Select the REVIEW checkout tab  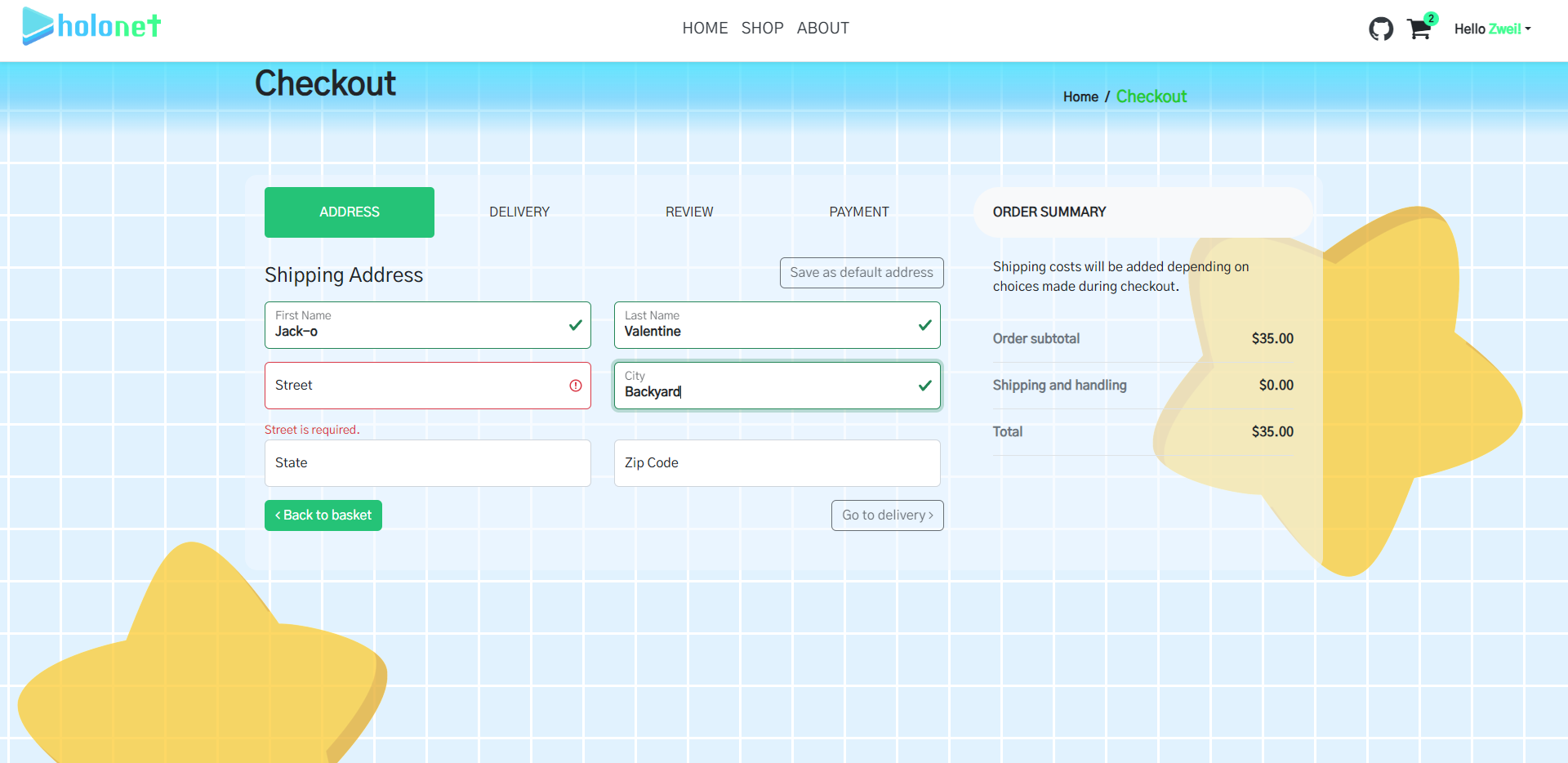point(689,212)
